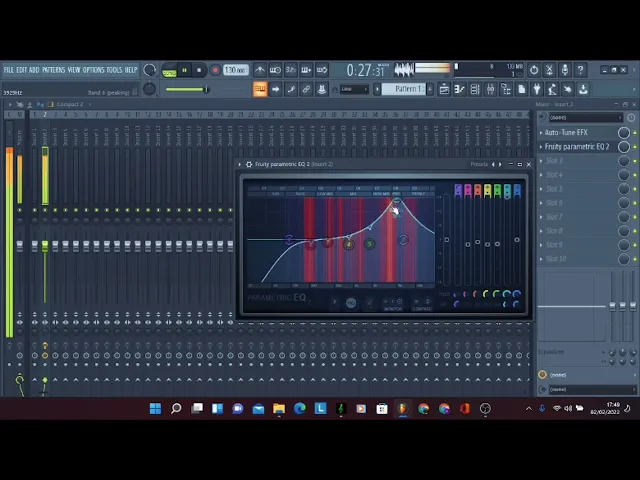Viewport: 640px width, 480px height.
Task: Expand the Slot 7 arrow menu
Action: pyautogui.click(x=541, y=217)
